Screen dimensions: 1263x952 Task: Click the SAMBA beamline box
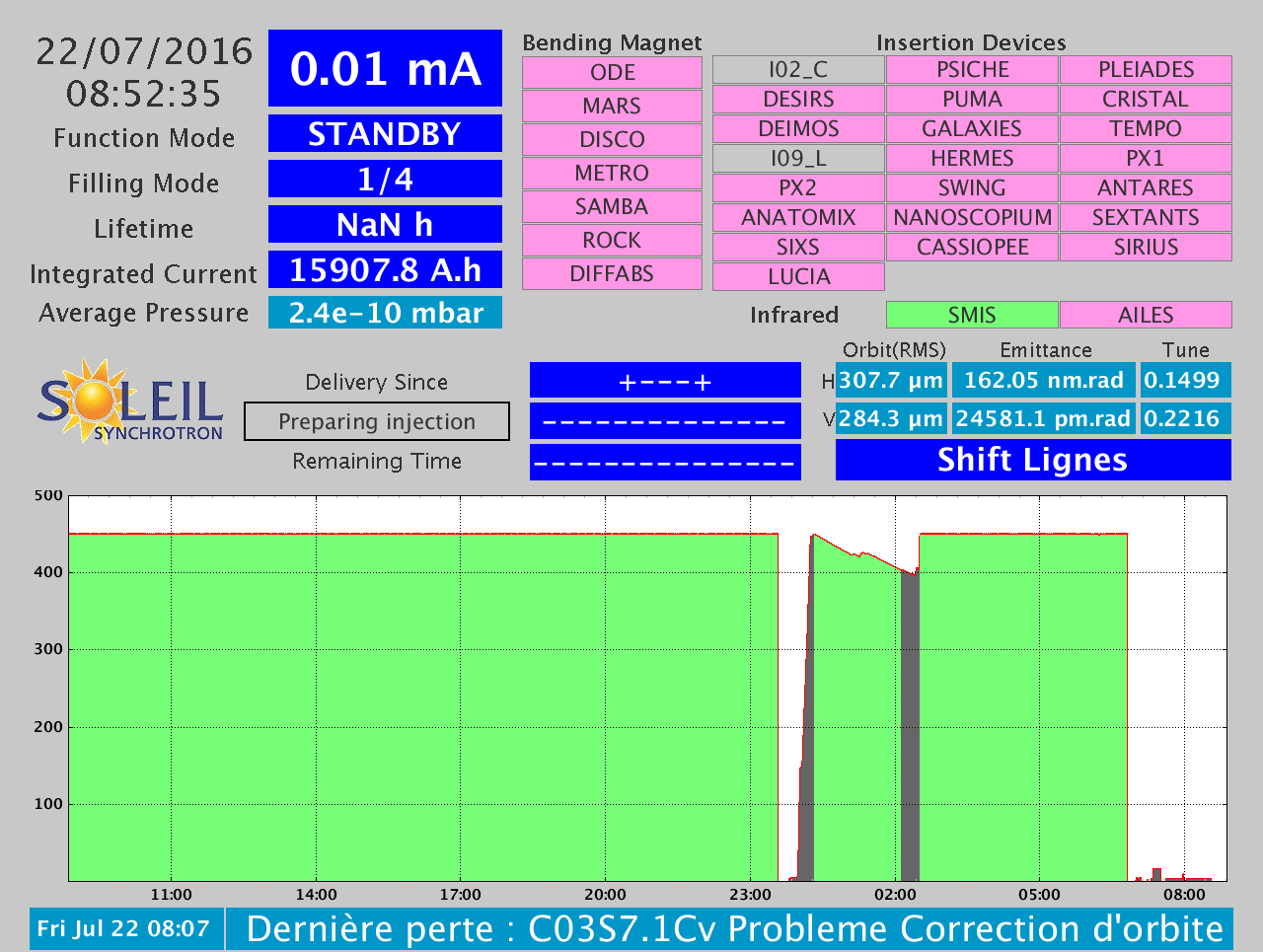pyautogui.click(x=612, y=207)
